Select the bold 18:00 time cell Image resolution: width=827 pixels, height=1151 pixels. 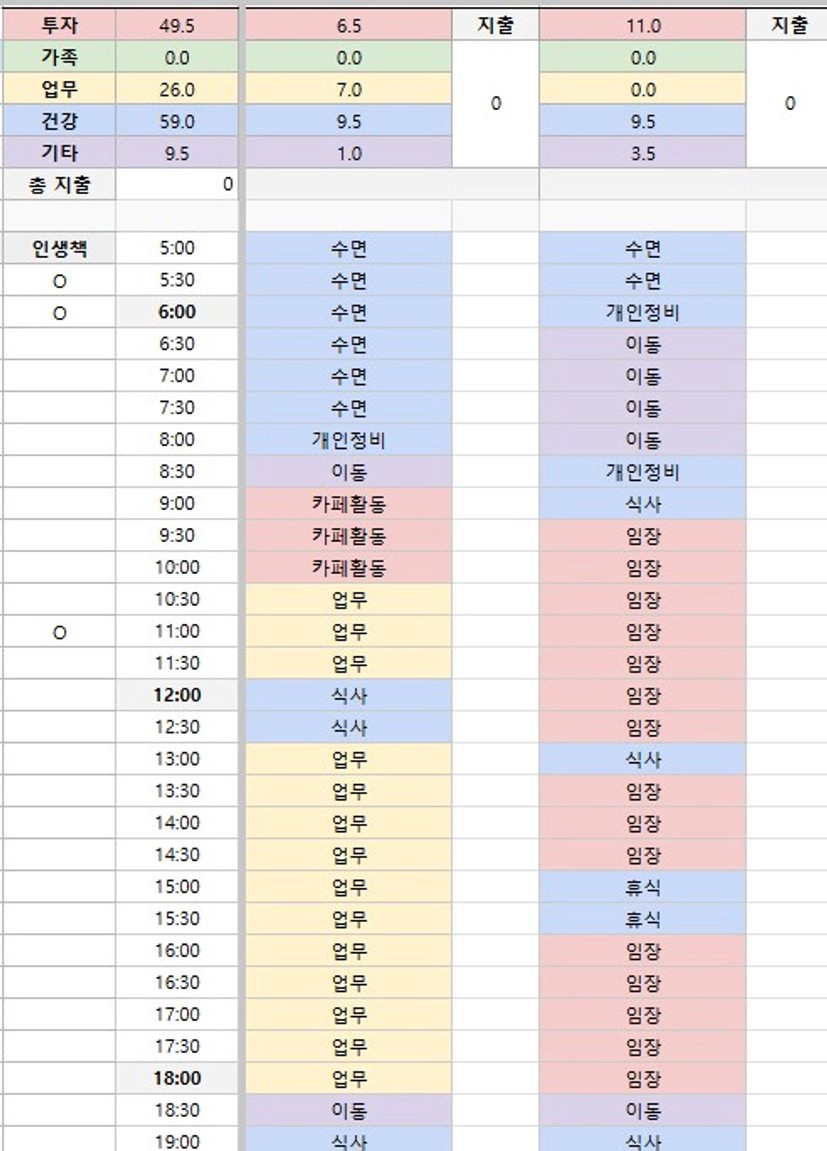pyautogui.click(x=177, y=1079)
